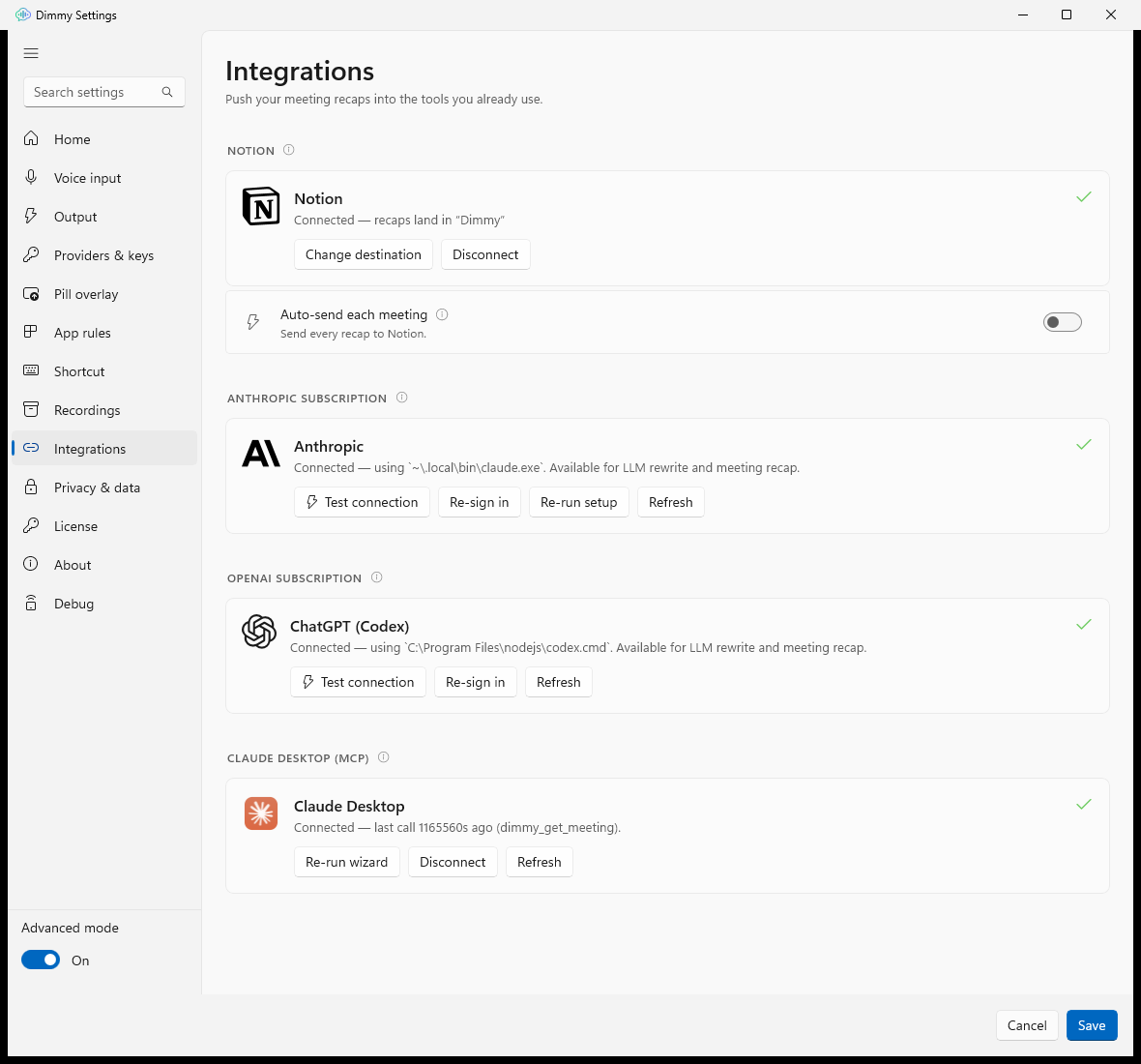Click Re-run setup for Anthropic
Image resolution: width=1141 pixels, height=1064 pixels.
click(578, 501)
